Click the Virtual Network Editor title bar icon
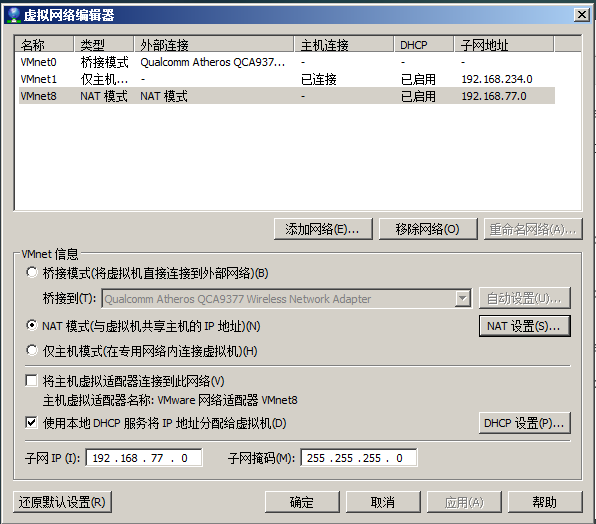This screenshot has height=524, width=596. [14, 15]
